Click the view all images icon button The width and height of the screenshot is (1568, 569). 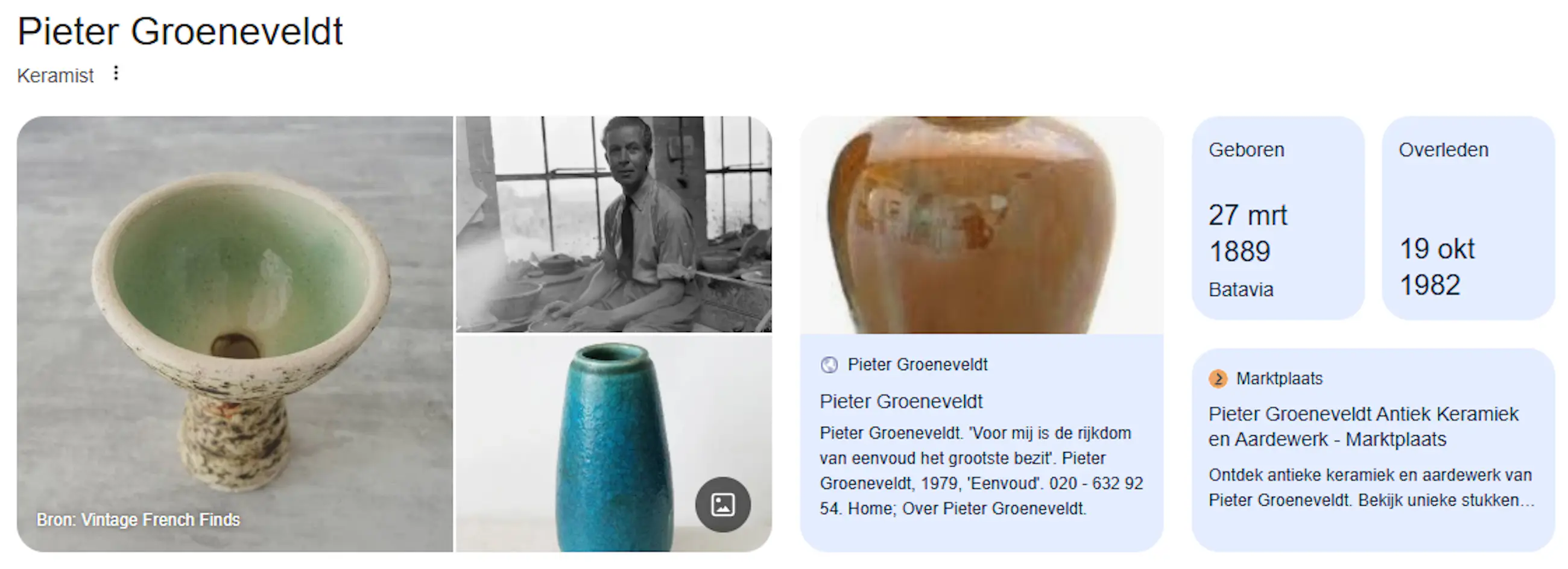click(722, 505)
